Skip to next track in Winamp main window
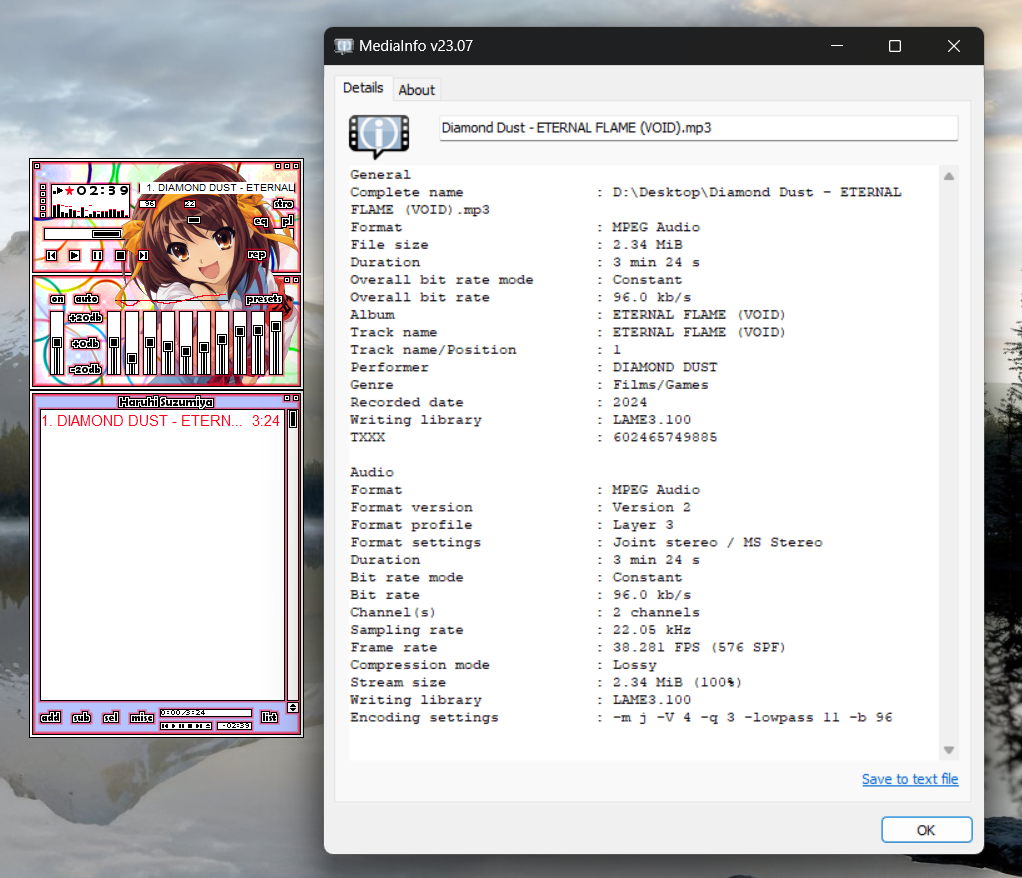 [143, 256]
